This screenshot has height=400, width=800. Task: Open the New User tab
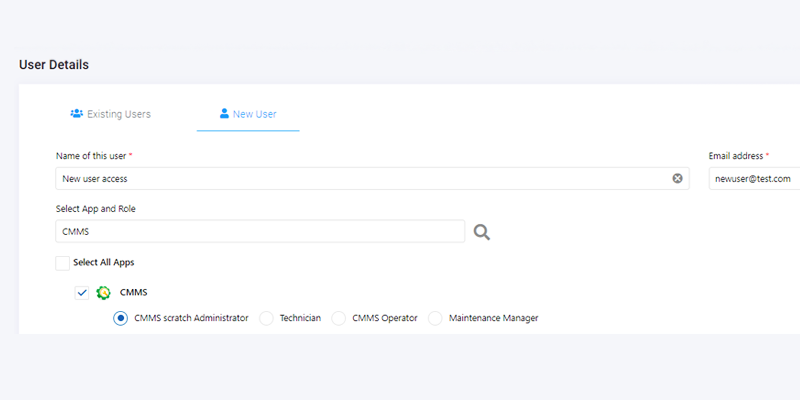248,114
